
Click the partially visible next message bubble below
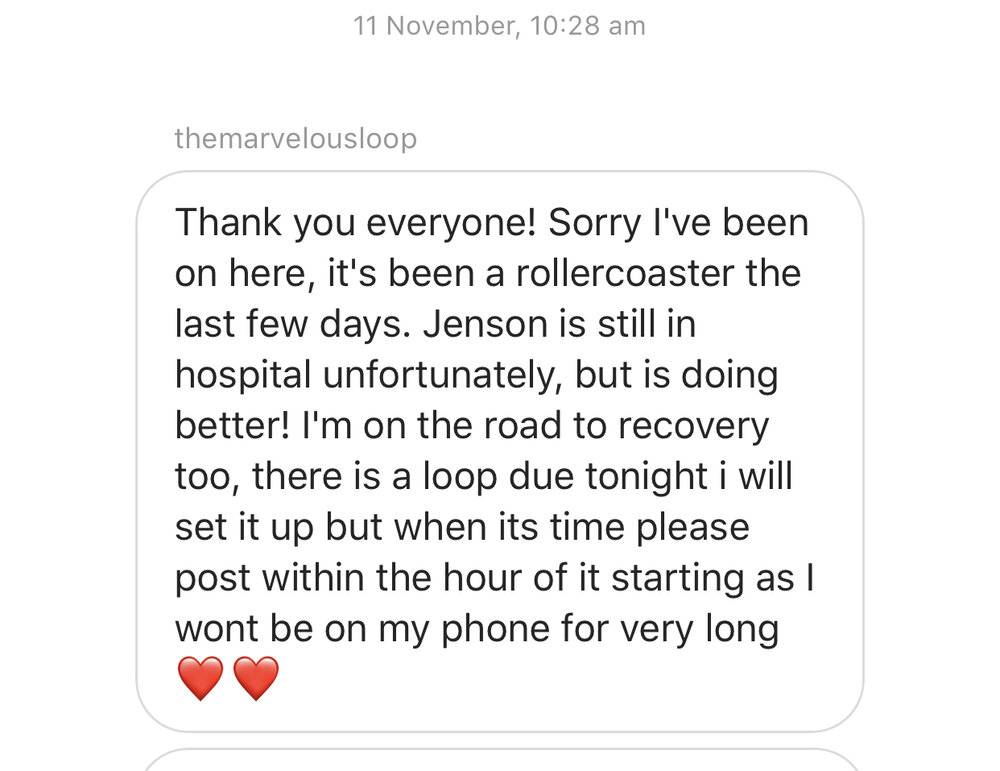(500, 760)
